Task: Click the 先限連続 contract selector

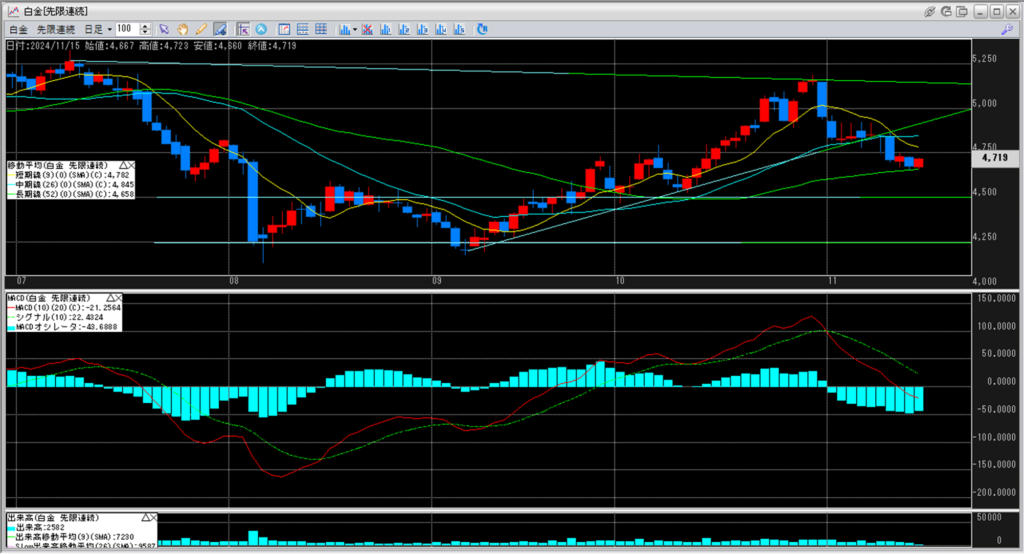Action: click(x=53, y=29)
